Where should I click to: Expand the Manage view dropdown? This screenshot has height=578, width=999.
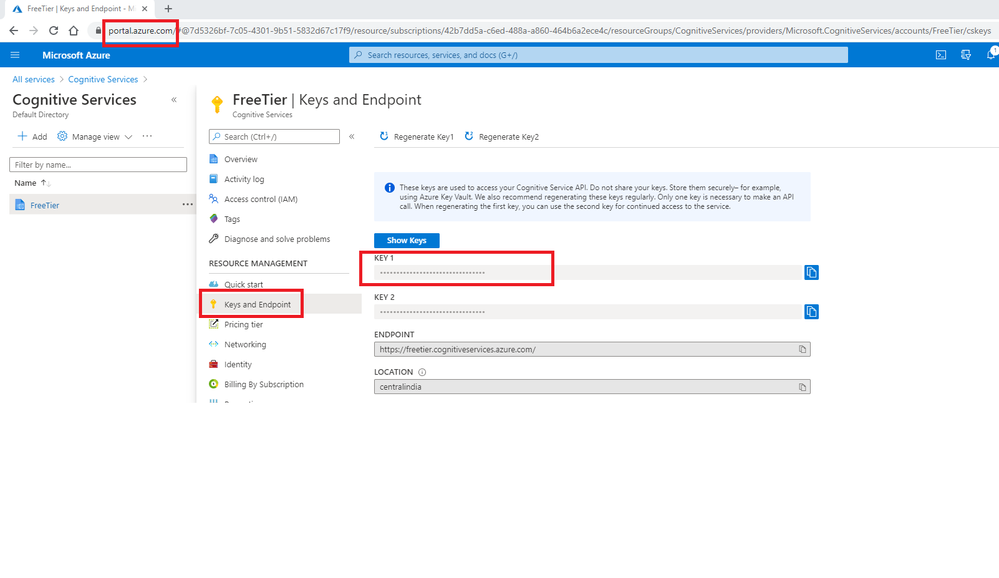click(x=95, y=137)
